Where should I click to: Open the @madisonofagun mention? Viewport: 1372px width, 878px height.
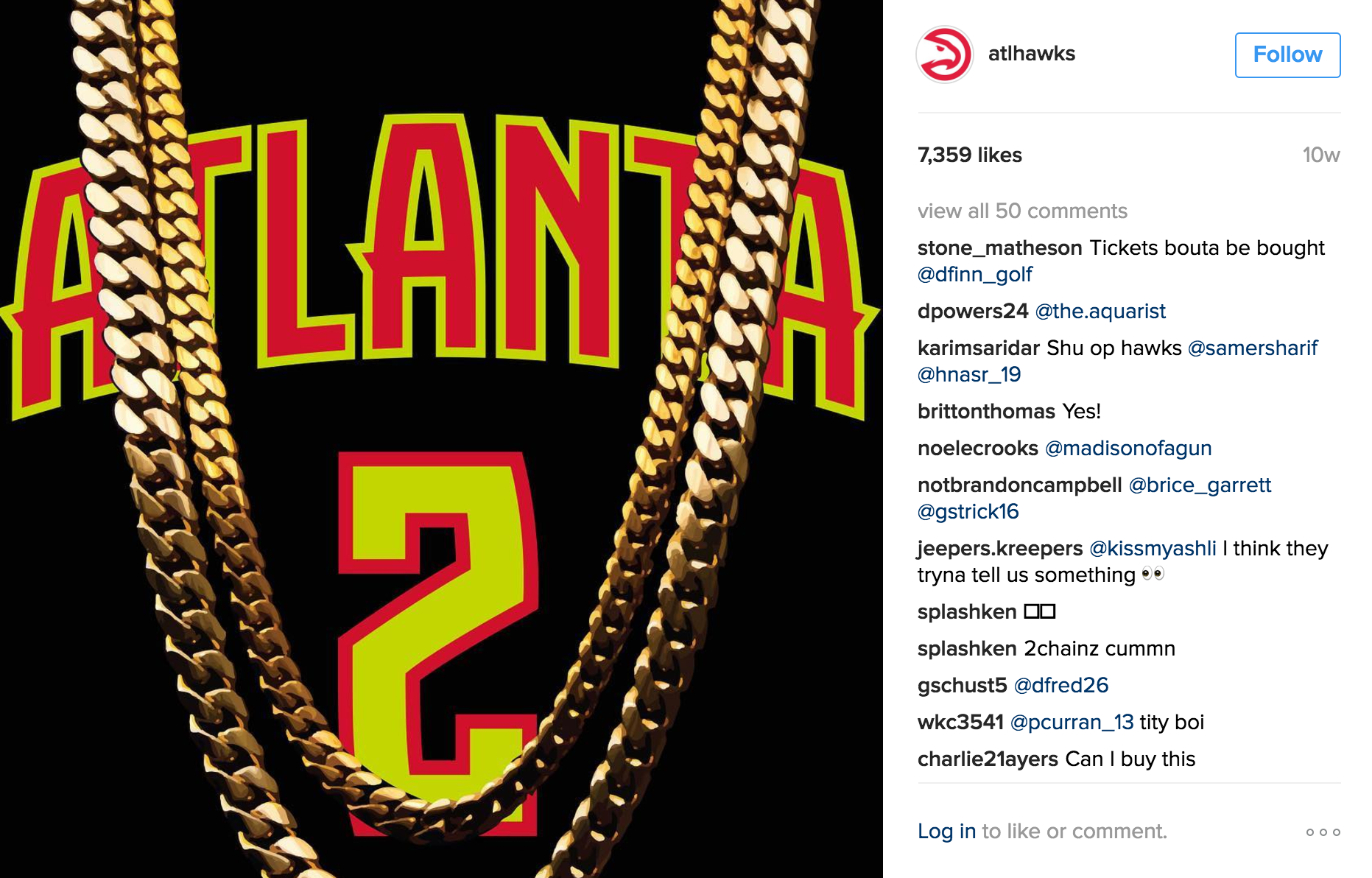click(1128, 449)
